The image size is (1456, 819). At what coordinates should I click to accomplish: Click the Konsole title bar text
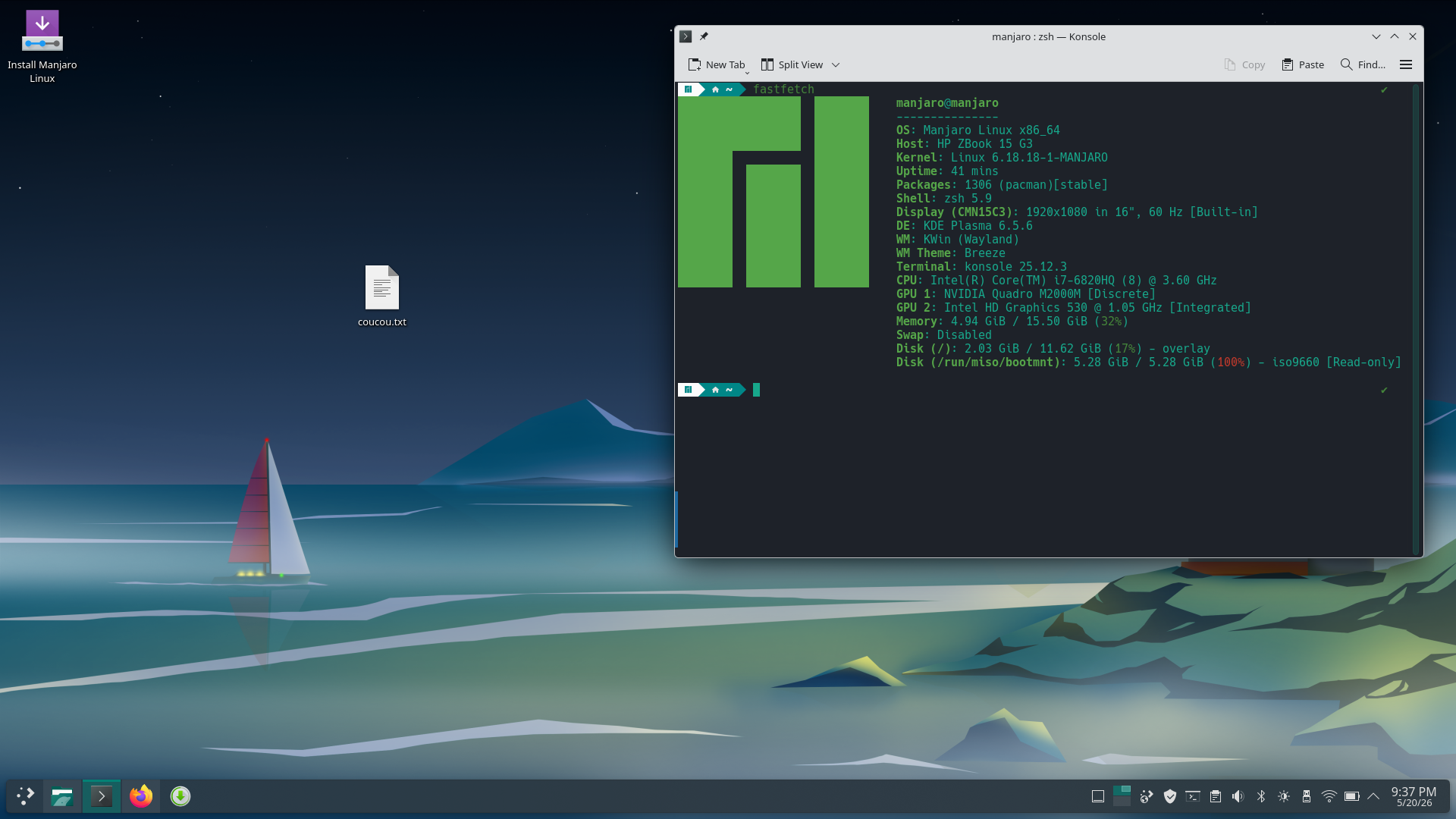[x=1048, y=36]
